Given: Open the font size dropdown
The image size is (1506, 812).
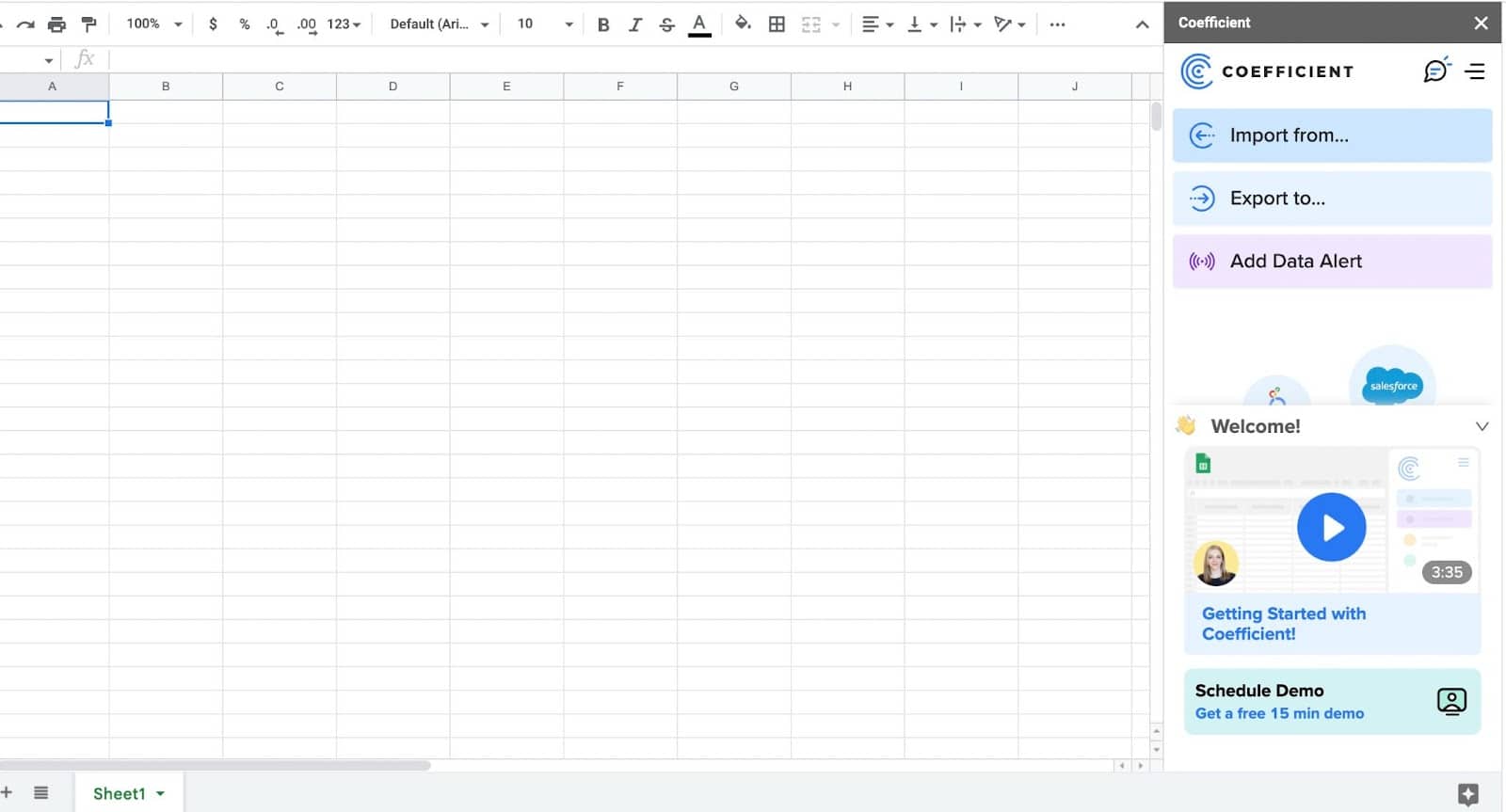Looking at the screenshot, I should [x=544, y=24].
